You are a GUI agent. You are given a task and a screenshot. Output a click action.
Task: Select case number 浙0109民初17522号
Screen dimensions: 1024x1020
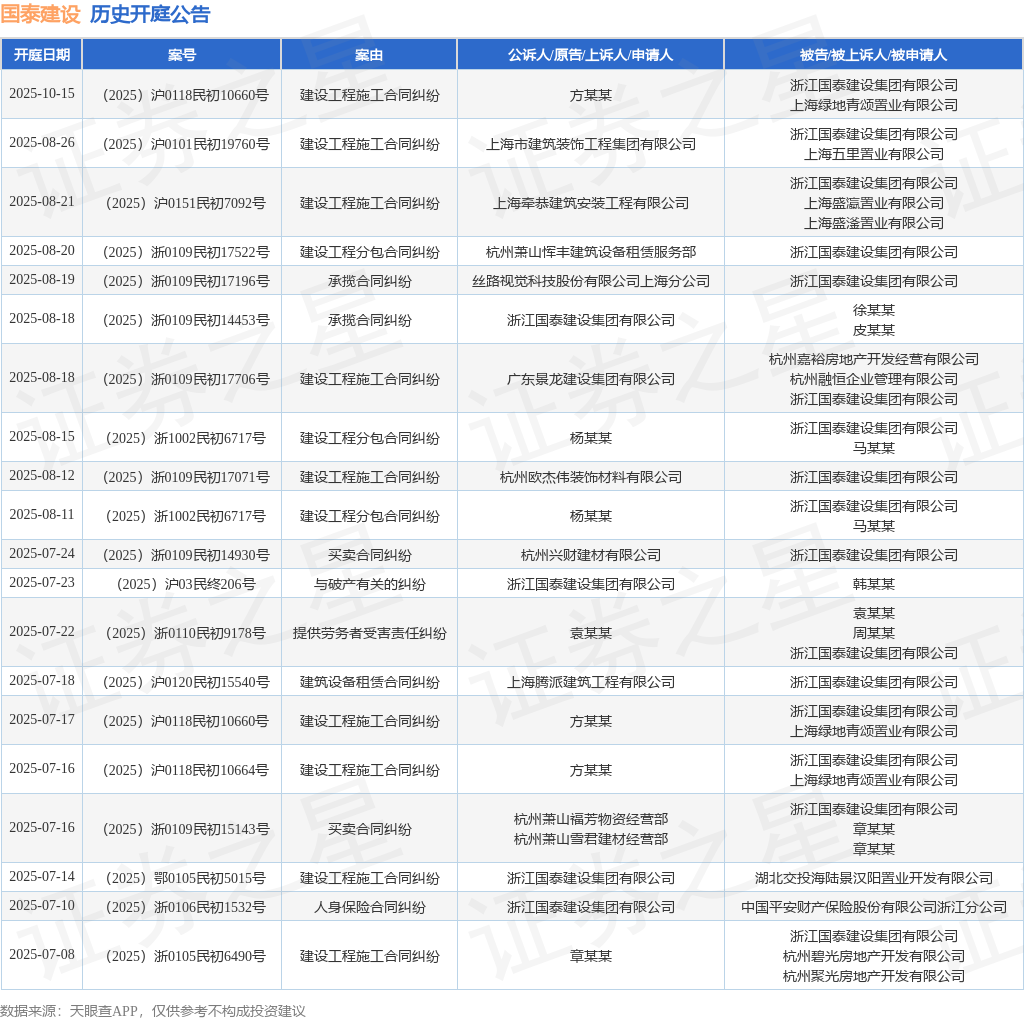[x=186, y=252]
